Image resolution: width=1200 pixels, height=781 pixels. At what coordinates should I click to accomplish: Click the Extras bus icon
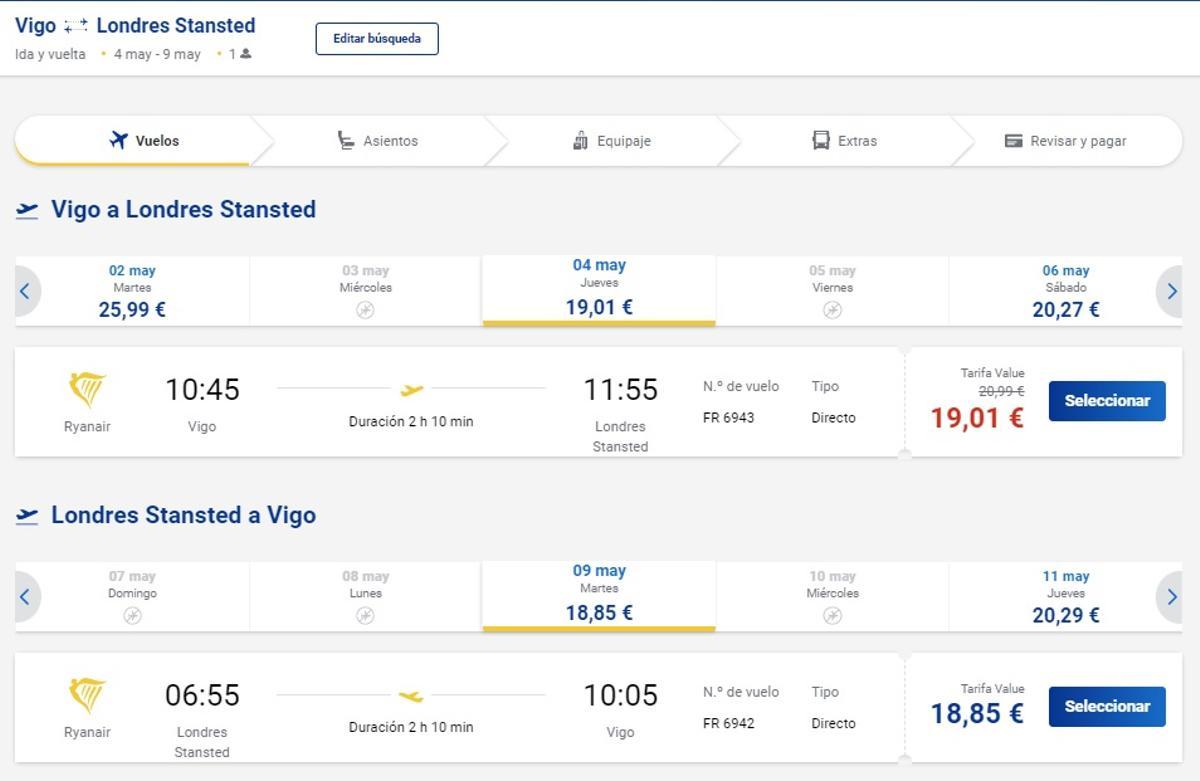[x=821, y=140]
